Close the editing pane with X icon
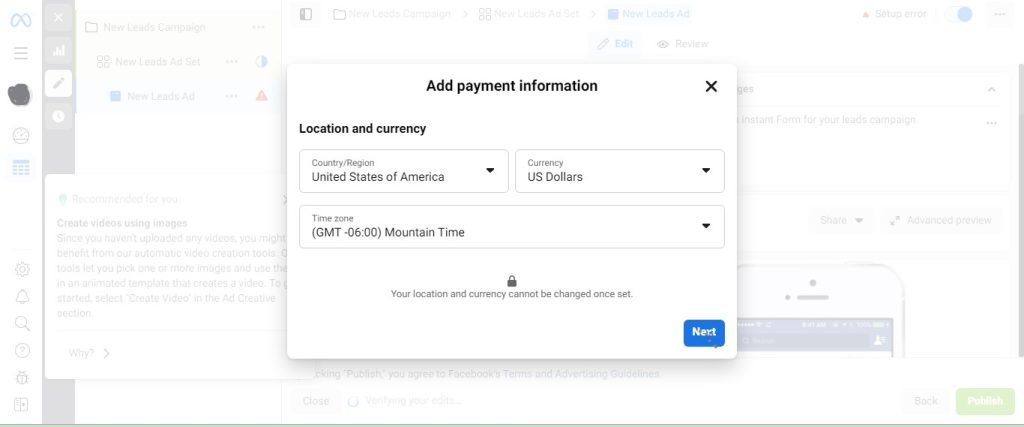Image resolution: width=1024 pixels, height=427 pixels. pyautogui.click(x=58, y=18)
